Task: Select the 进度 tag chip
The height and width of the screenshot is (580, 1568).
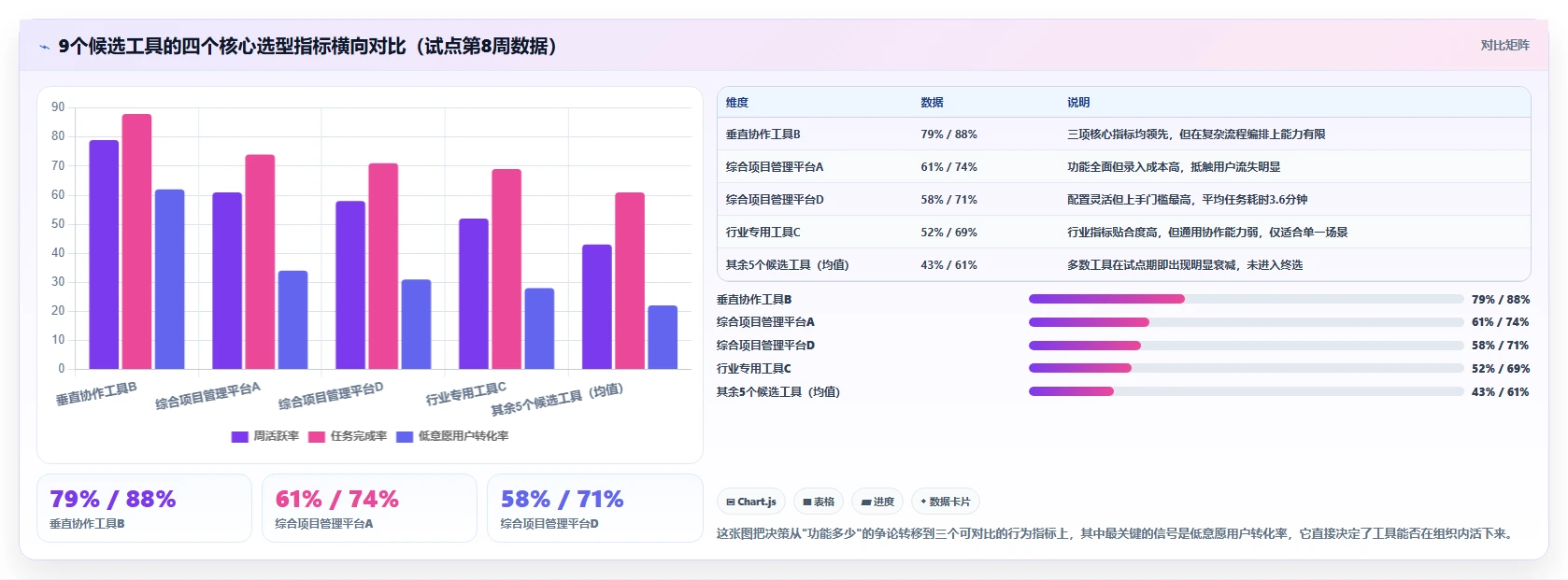Action: (x=877, y=502)
